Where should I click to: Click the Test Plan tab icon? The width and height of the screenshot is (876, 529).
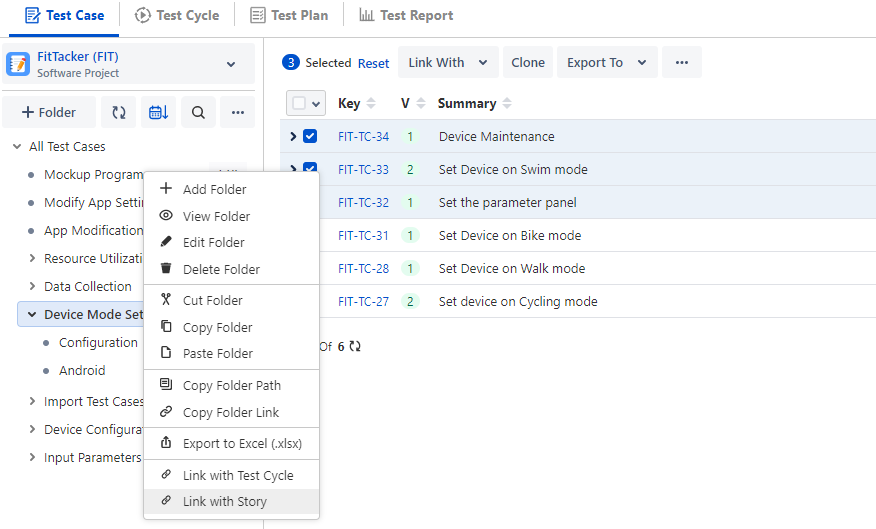point(258,15)
